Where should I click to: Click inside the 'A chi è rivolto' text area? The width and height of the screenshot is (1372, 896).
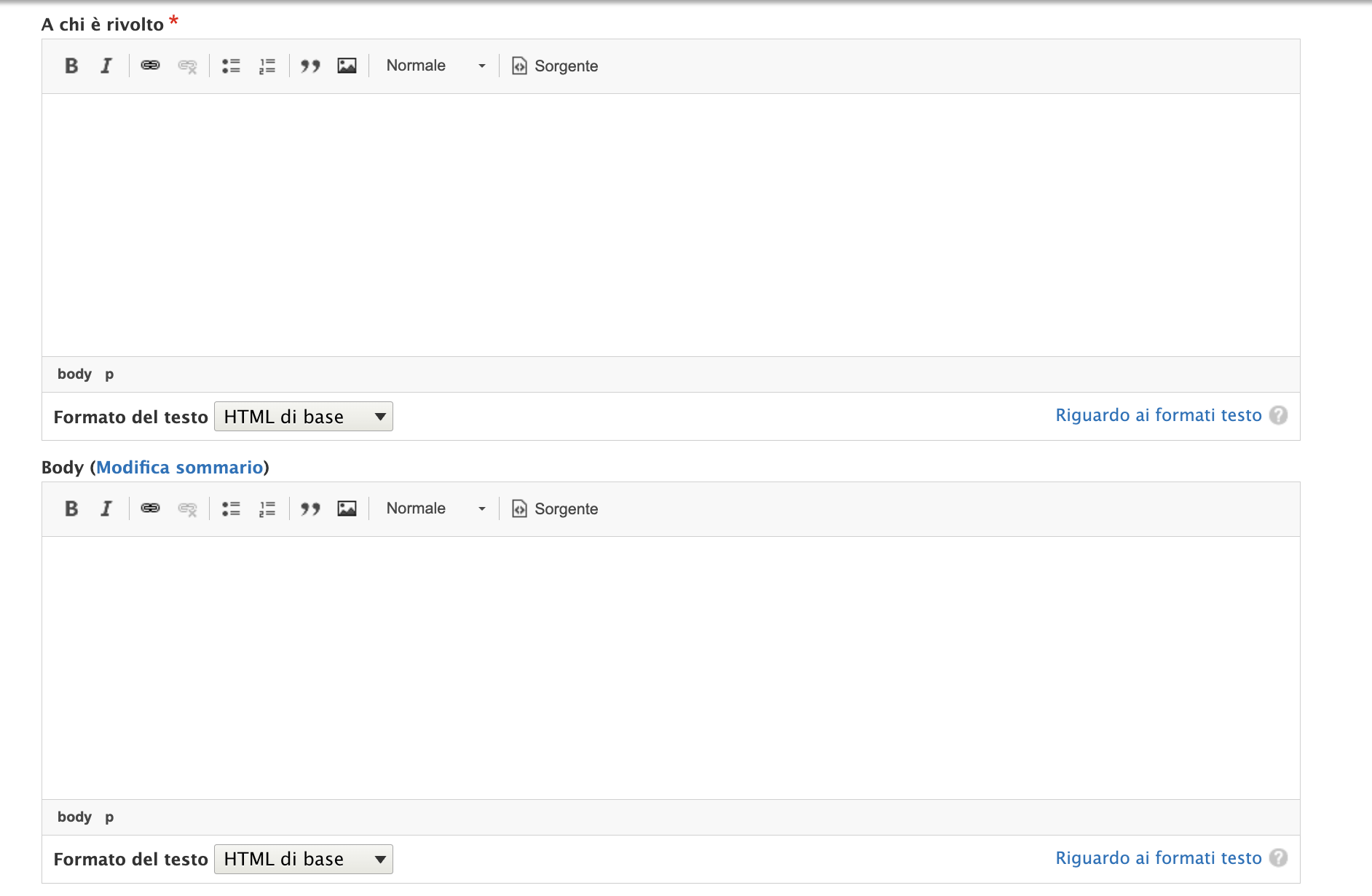670,224
